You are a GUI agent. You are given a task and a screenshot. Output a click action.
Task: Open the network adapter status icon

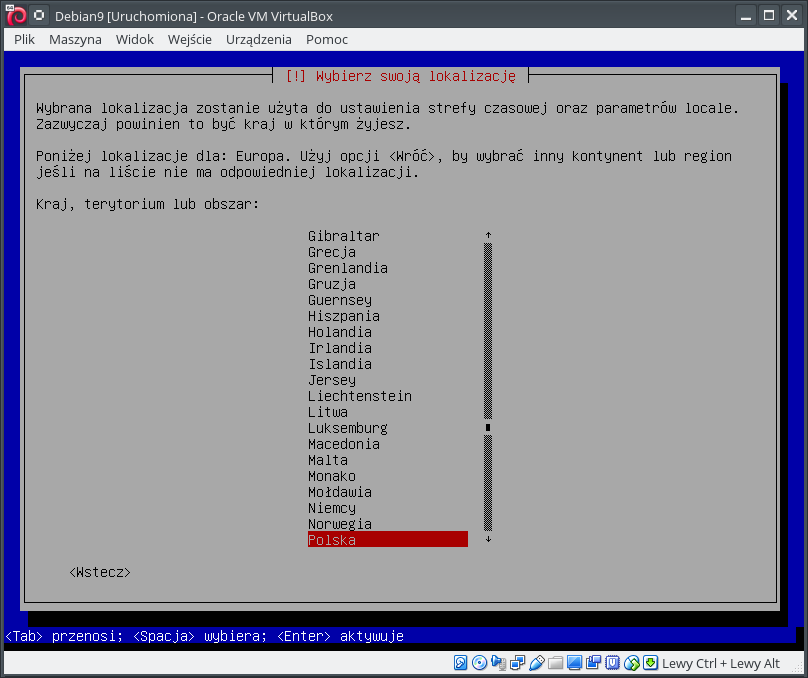517,663
